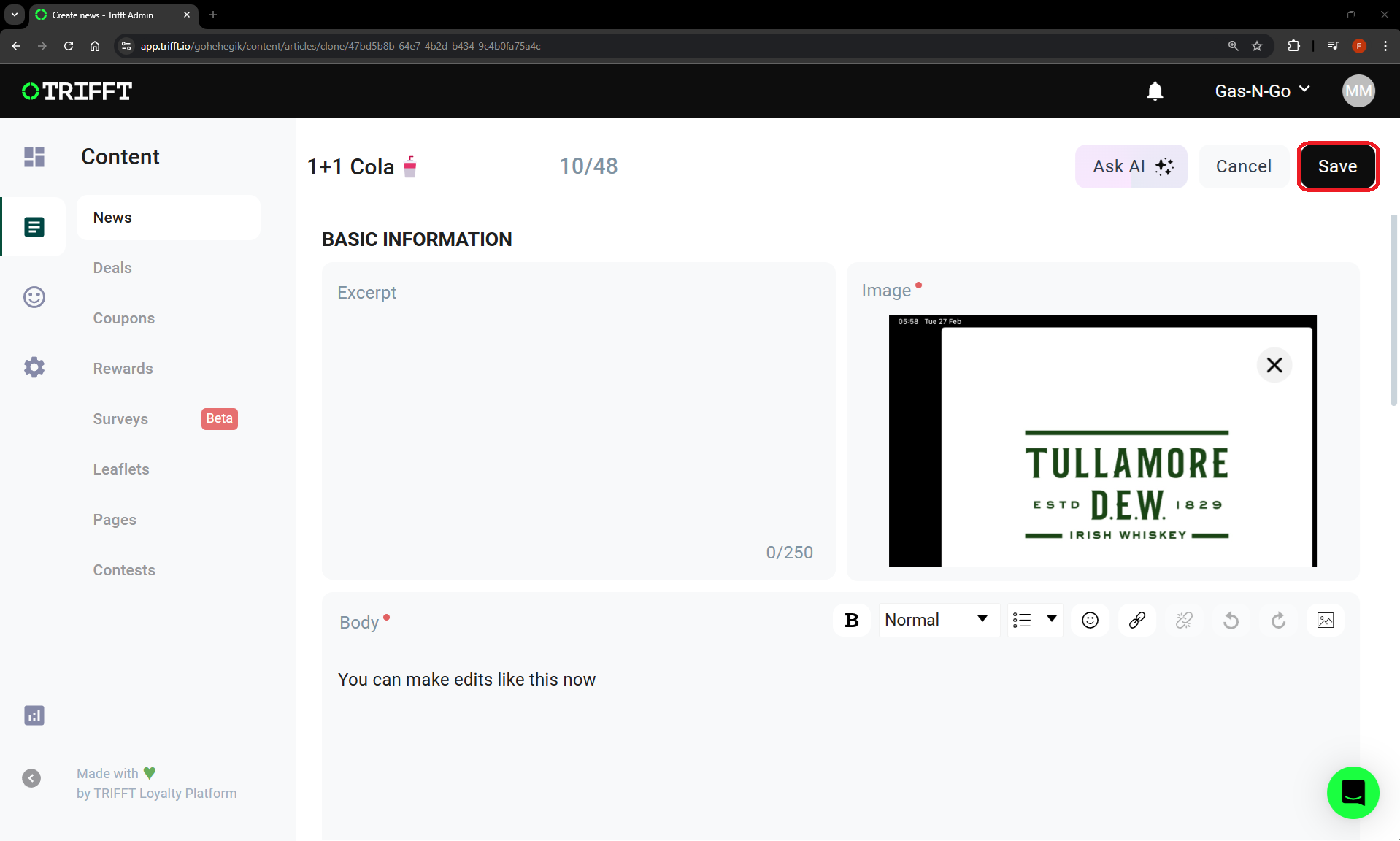Expand the Normal text style dropdown
Screen dimensions: 1400x841
(939, 621)
